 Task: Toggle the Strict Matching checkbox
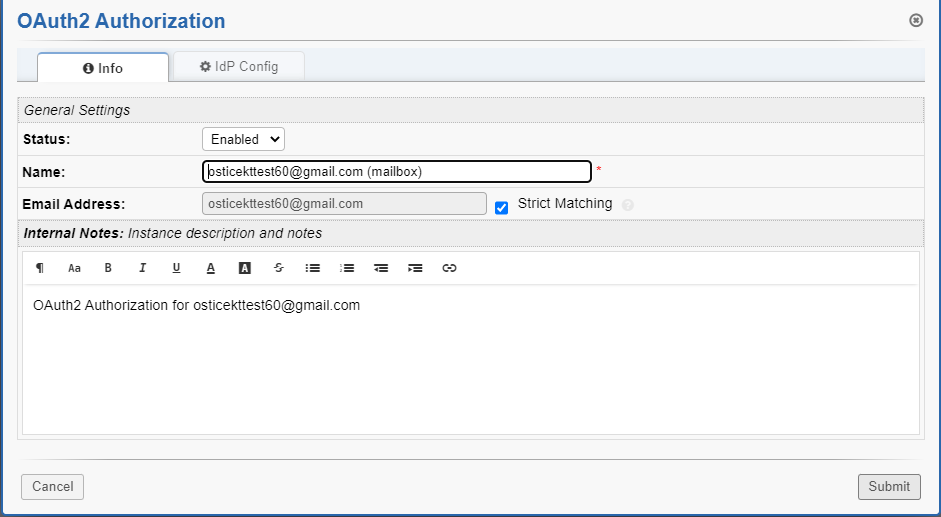pyautogui.click(x=502, y=207)
